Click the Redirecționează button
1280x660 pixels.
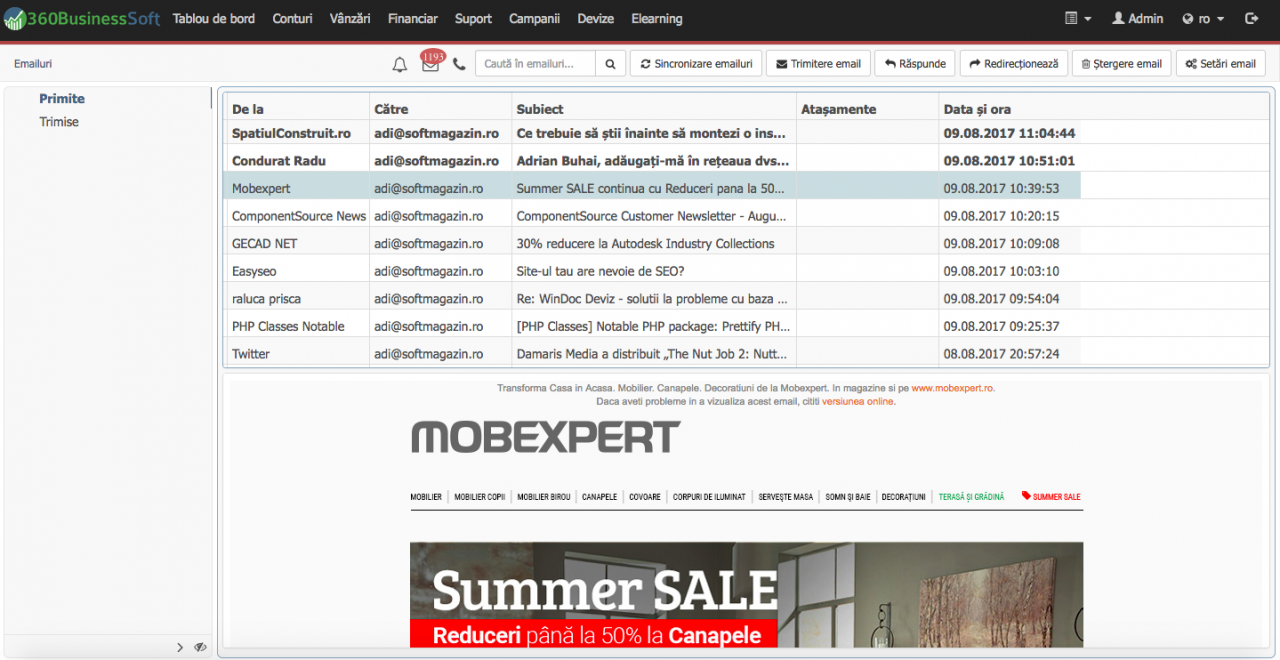tap(1014, 64)
